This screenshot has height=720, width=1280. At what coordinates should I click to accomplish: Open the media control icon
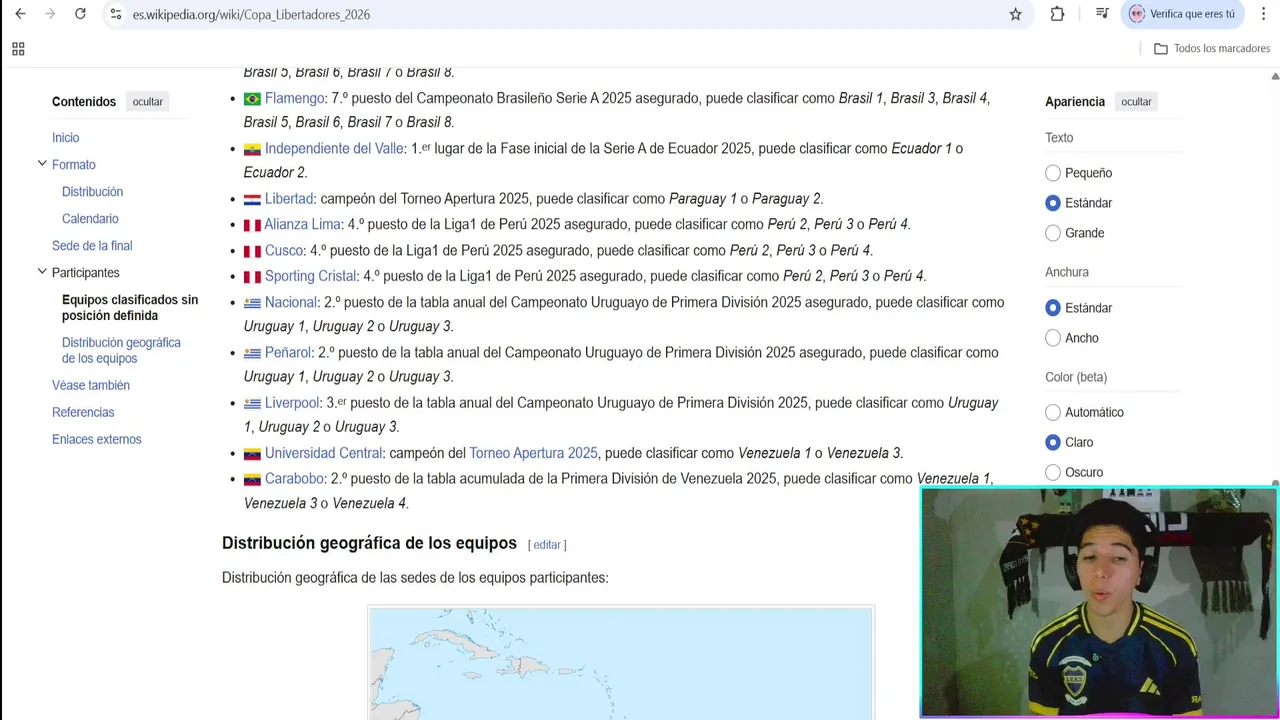pos(1102,14)
